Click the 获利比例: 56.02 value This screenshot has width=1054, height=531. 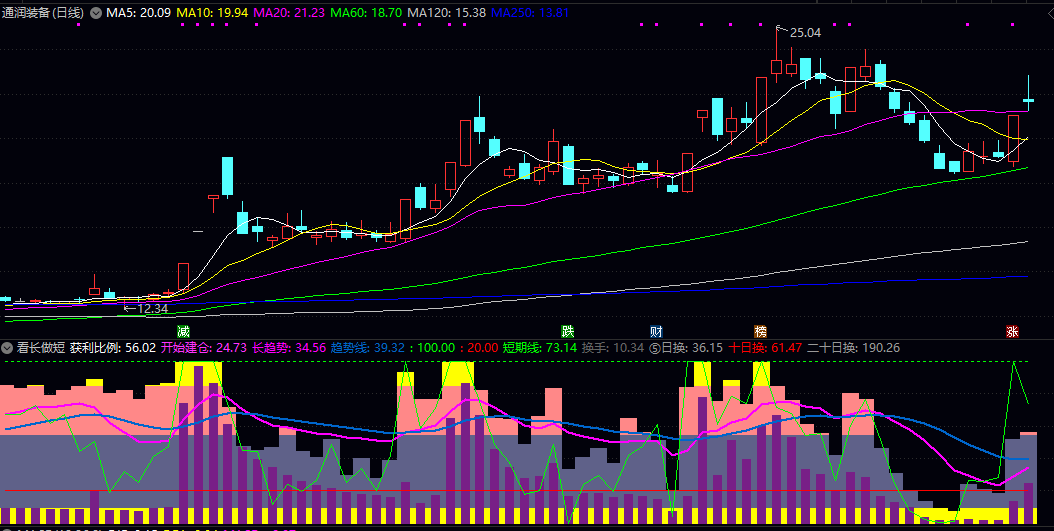(113, 348)
